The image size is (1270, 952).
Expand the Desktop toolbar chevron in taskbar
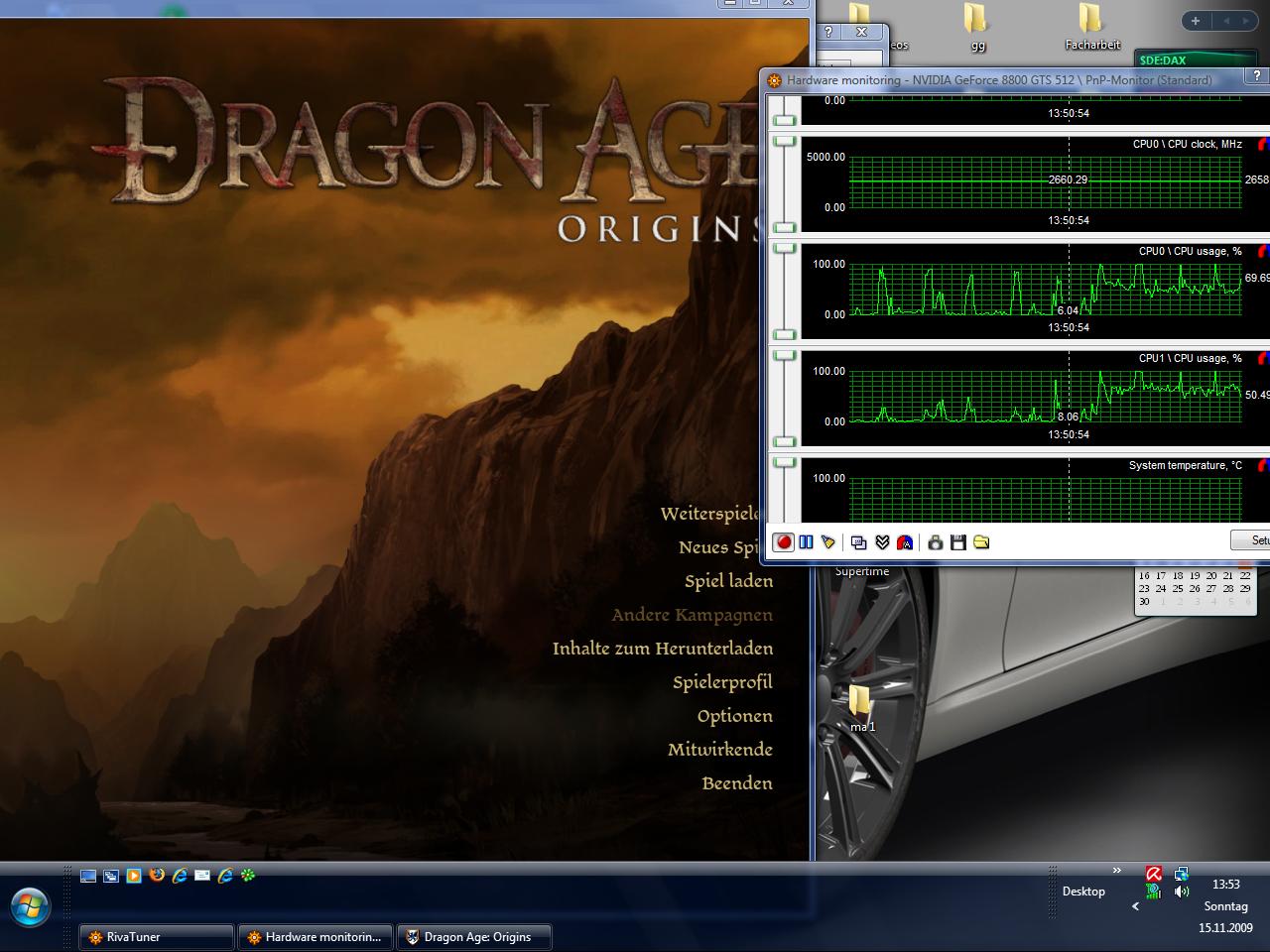pyautogui.click(x=1116, y=871)
